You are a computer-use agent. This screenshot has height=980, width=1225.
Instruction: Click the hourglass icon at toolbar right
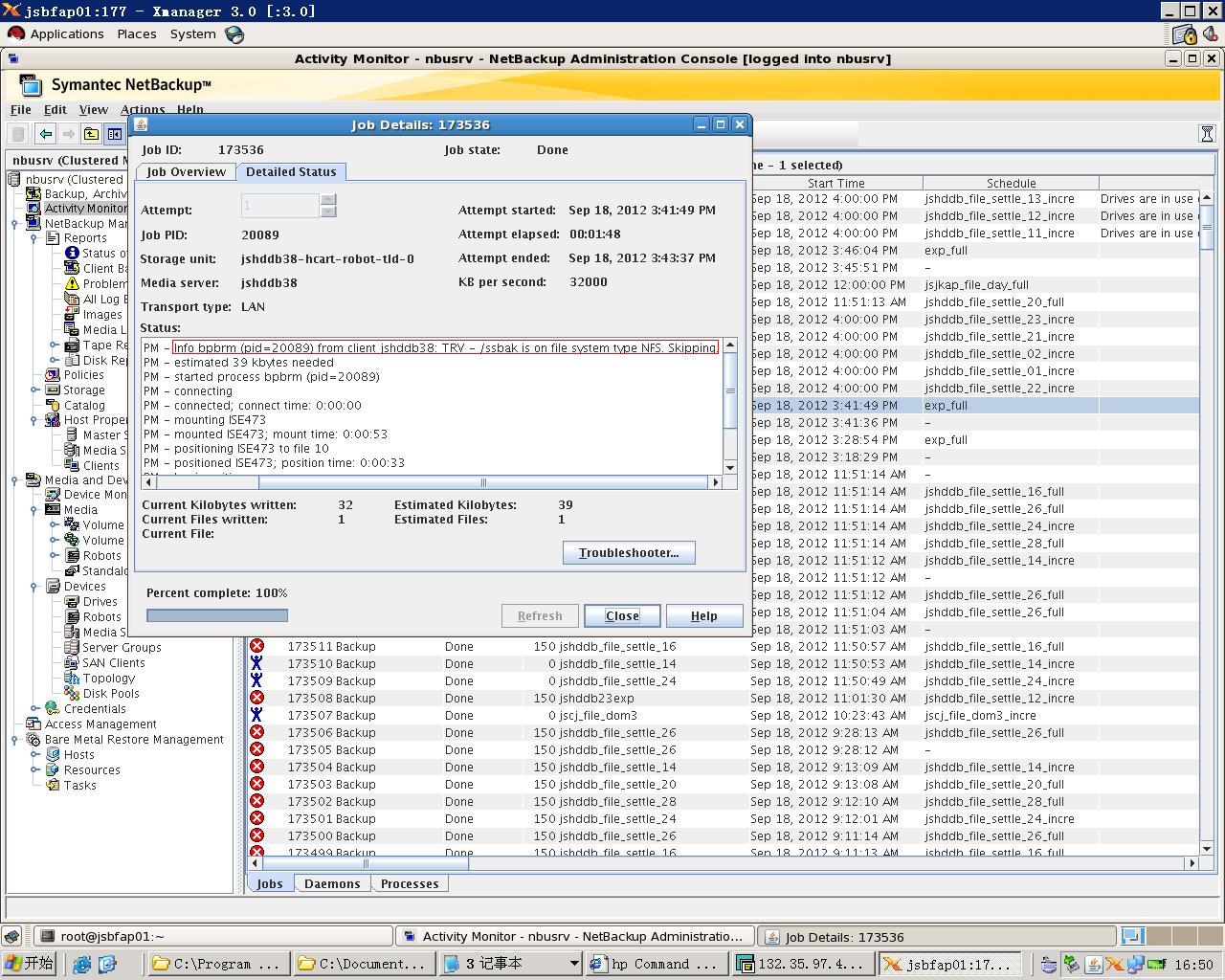click(1207, 134)
